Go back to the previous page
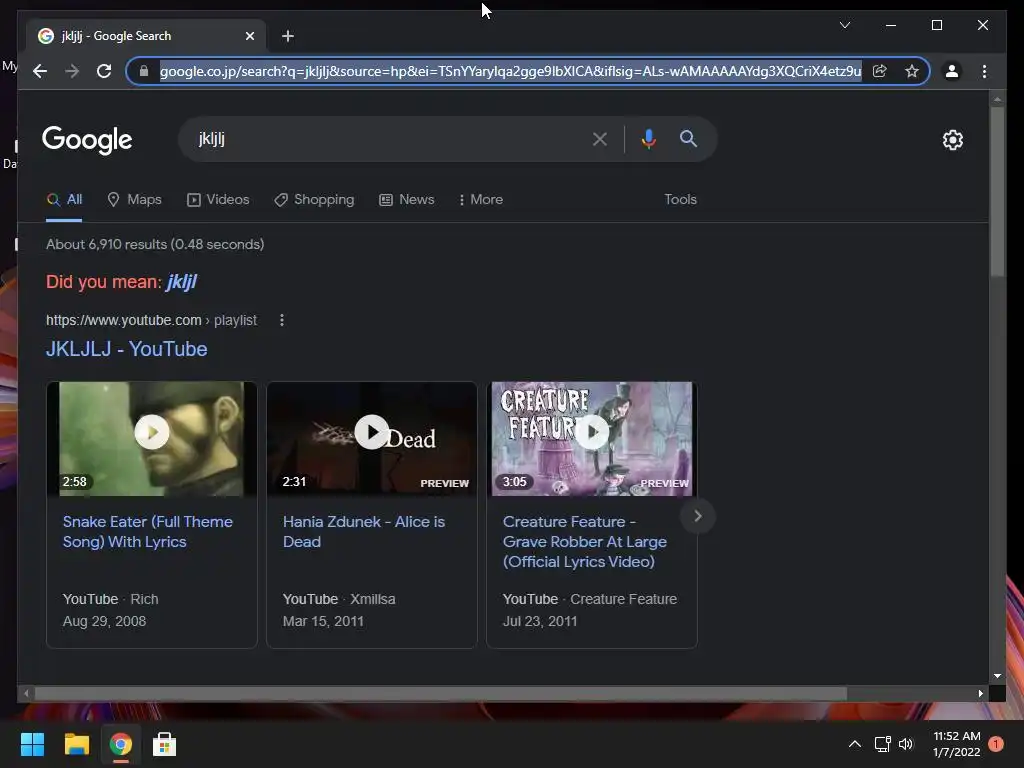 coord(40,71)
